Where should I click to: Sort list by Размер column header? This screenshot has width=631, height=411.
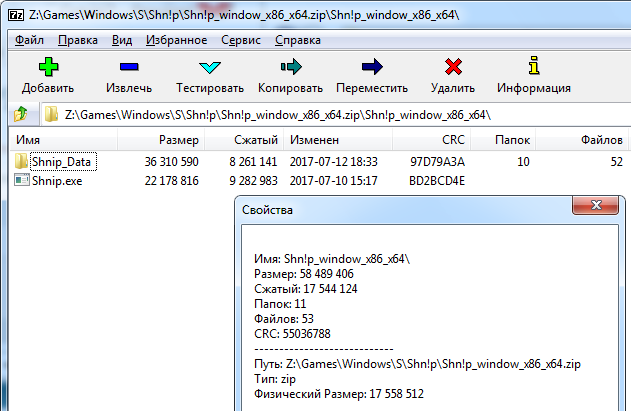tap(179, 140)
